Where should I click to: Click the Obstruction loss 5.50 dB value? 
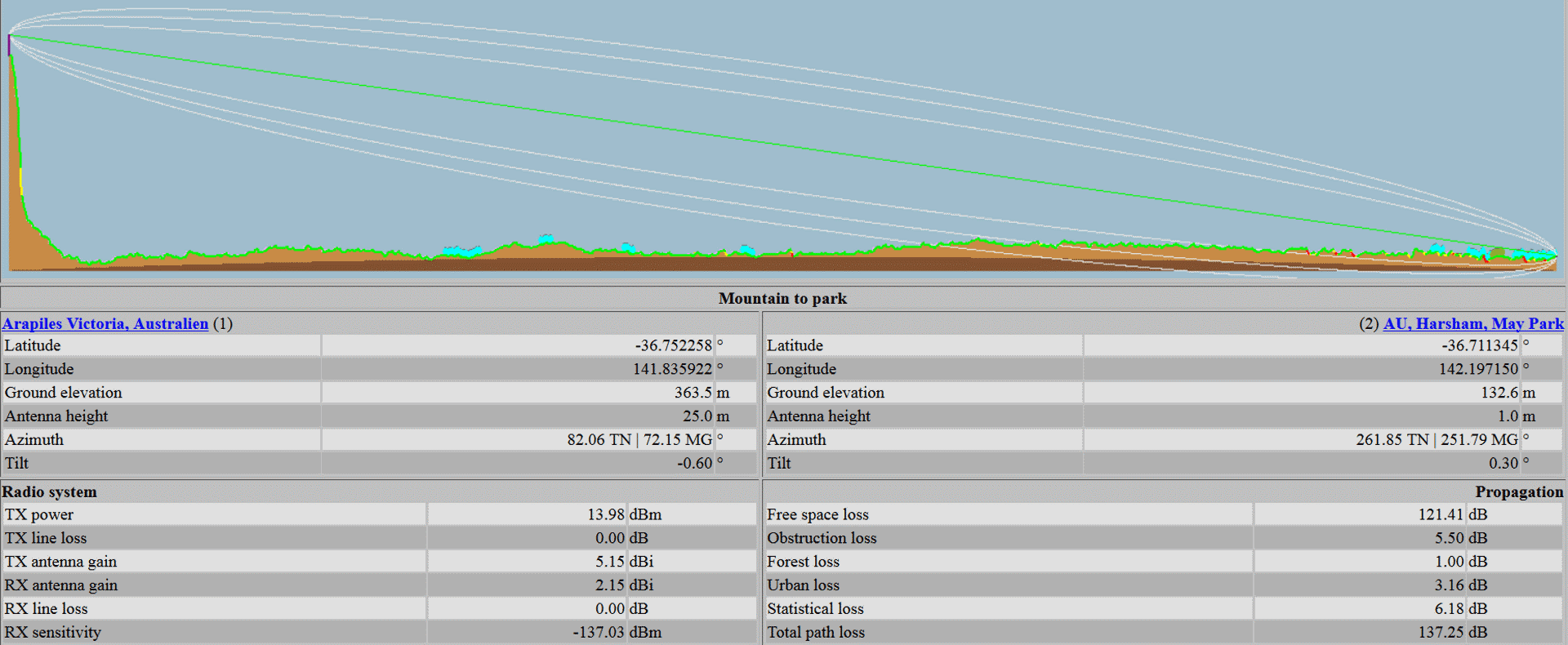tap(1449, 539)
